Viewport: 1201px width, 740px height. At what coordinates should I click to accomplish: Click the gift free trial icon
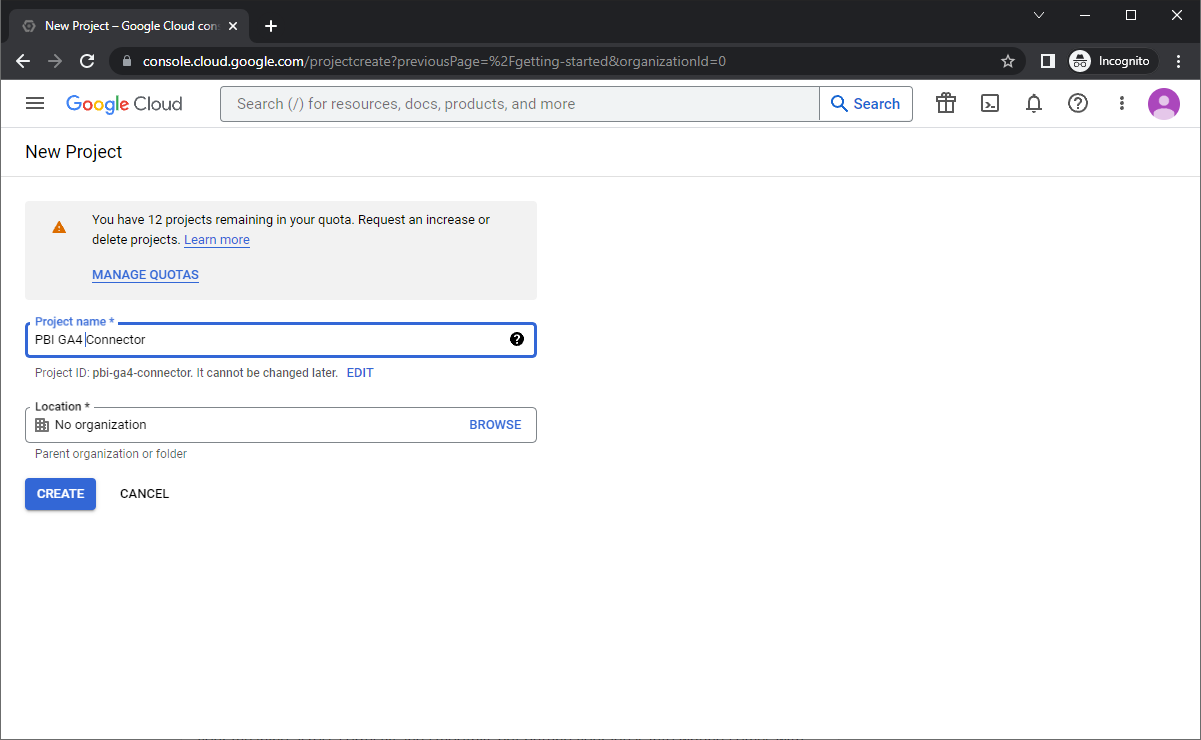coord(945,103)
